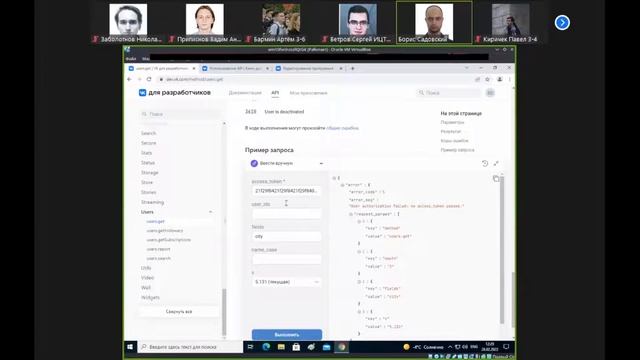Jump to Параметры on-page link

(x=452, y=122)
